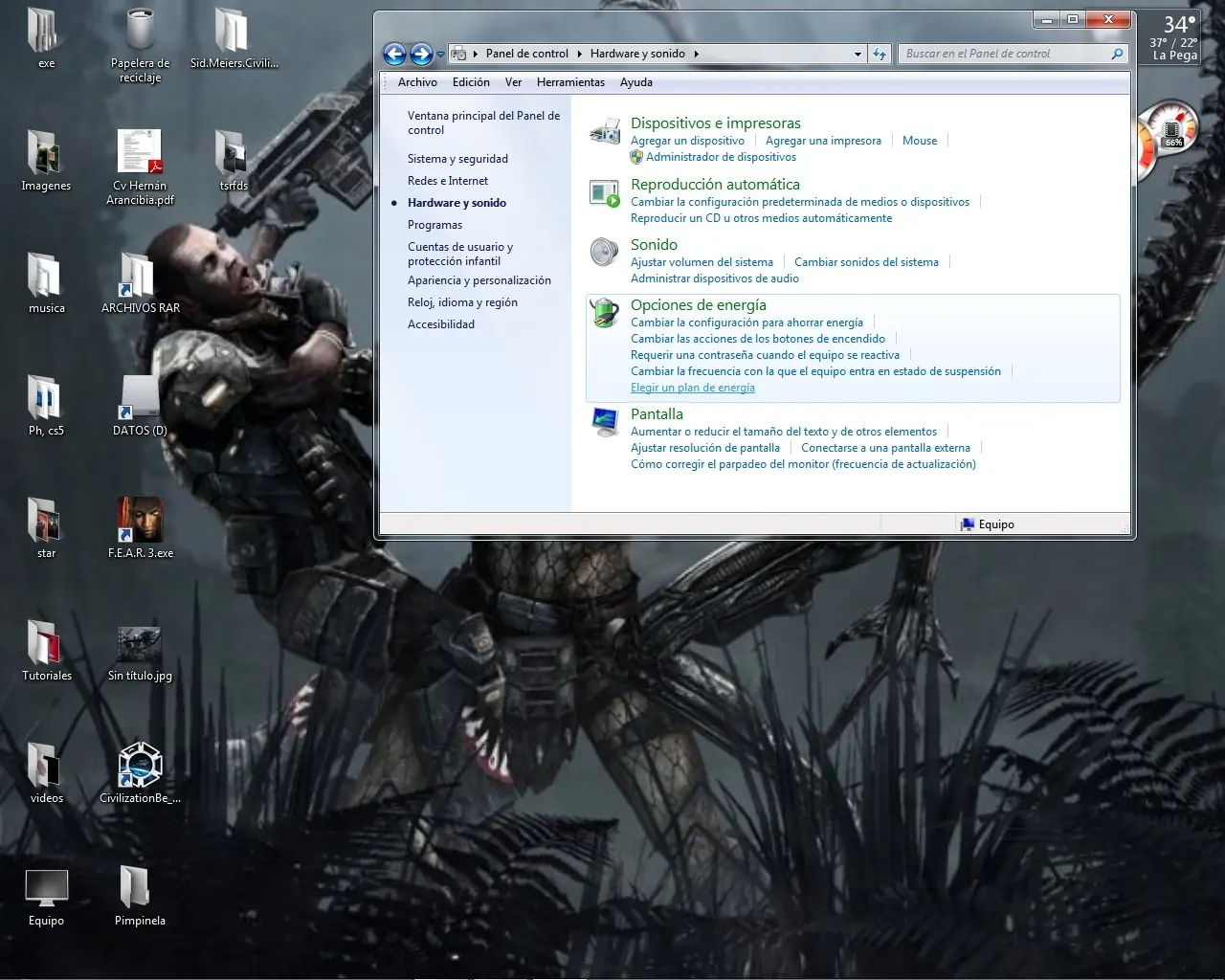Click Reproducir un CD u otros medios automáticamente

(761, 218)
